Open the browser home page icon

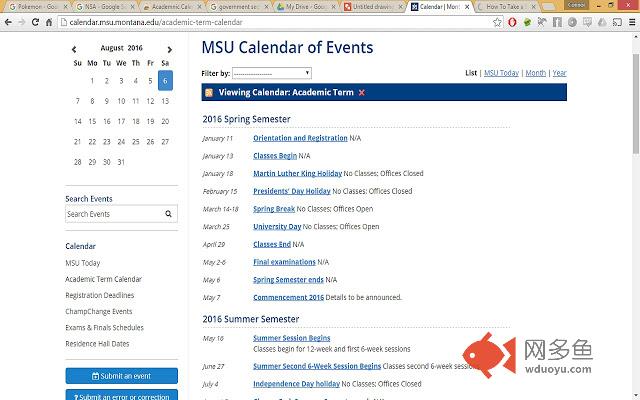pyautogui.click(x=49, y=22)
